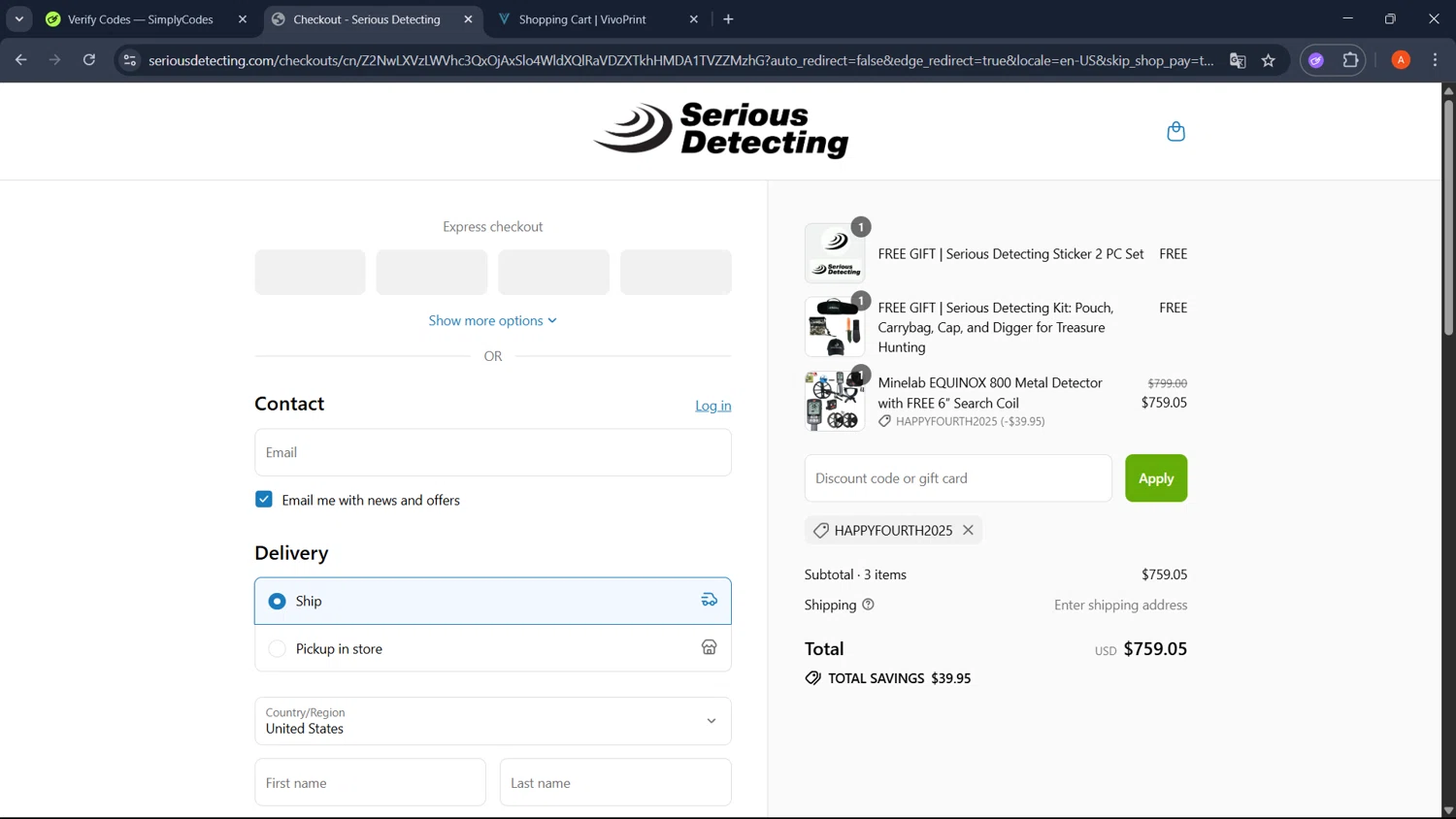
Task: Click the discount tag icon beside TOTAL SAVINGS
Action: click(x=812, y=678)
